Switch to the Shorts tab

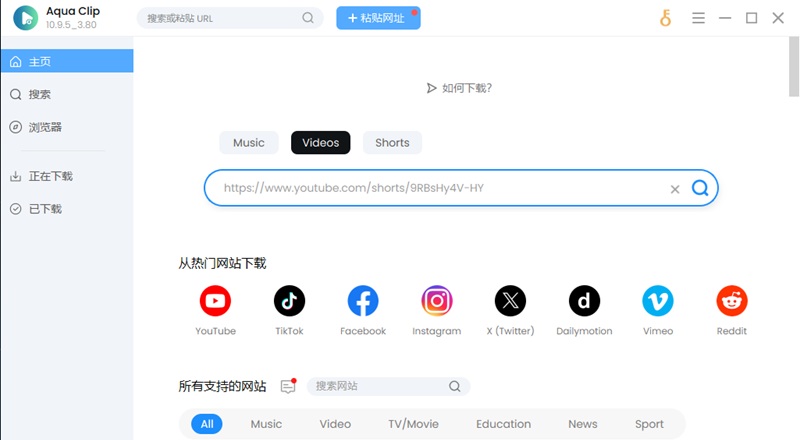tap(392, 142)
